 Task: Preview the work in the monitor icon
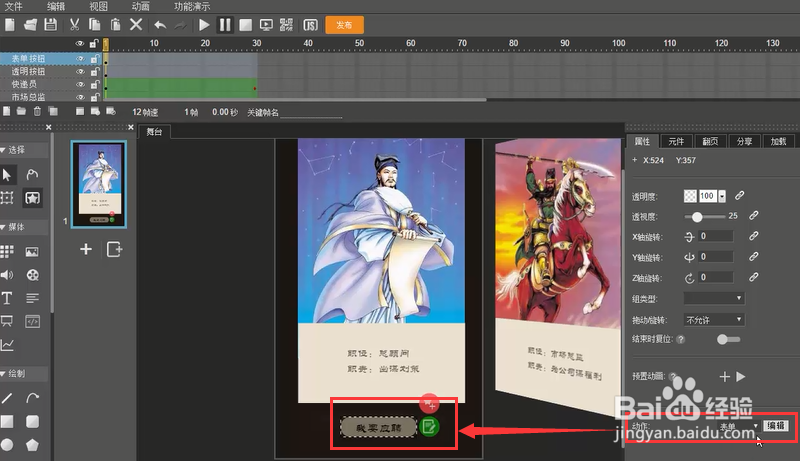(266, 24)
